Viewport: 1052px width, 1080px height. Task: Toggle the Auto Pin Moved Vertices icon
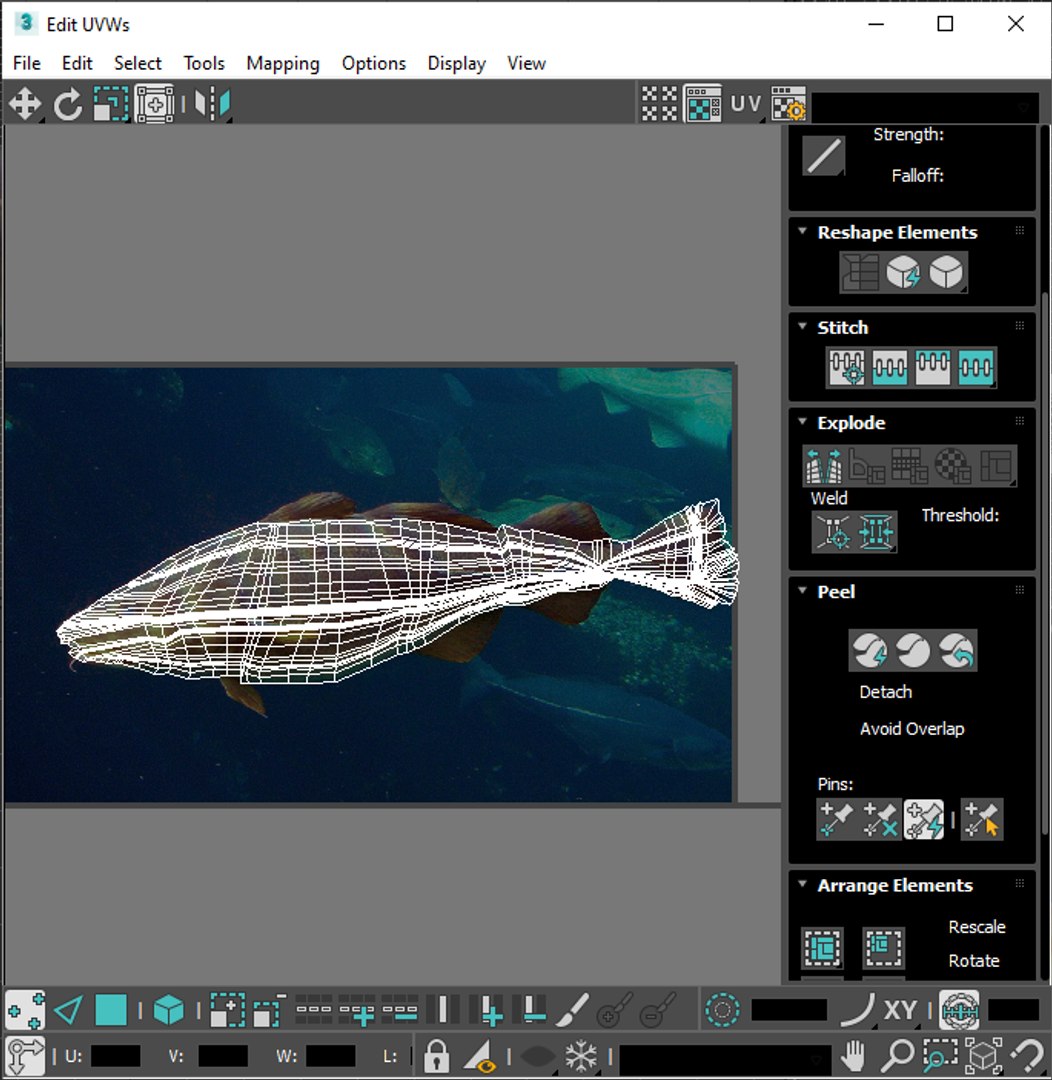point(924,820)
